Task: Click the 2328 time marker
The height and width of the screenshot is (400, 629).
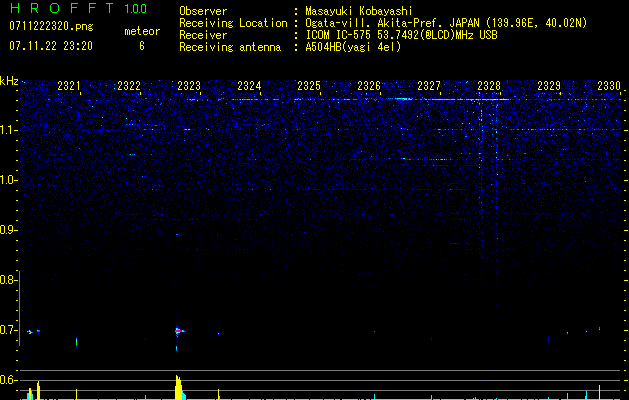Action: (489, 85)
